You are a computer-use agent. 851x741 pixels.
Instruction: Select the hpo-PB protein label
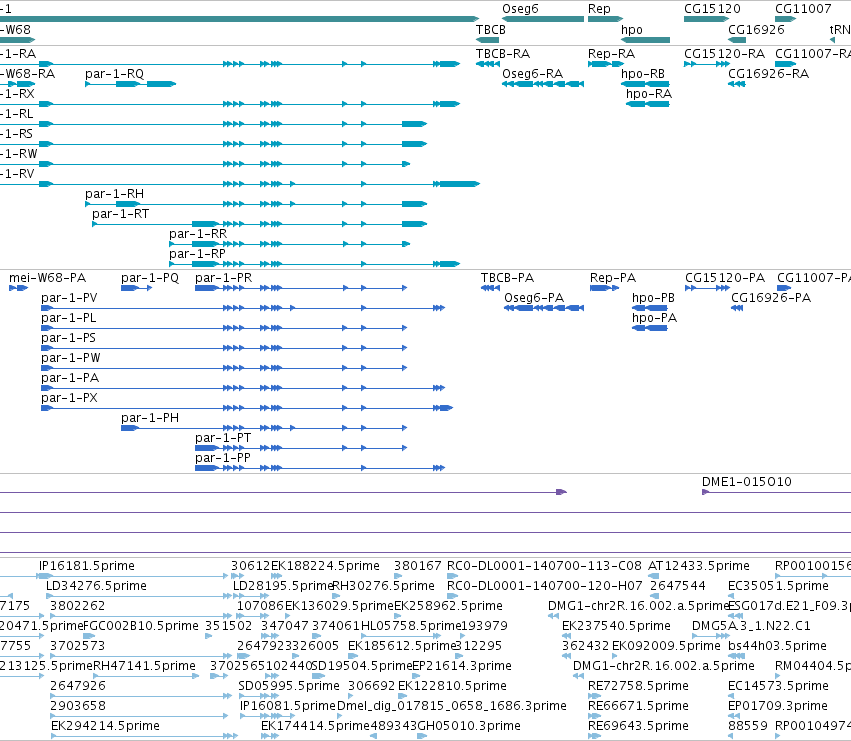[x=653, y=298]
